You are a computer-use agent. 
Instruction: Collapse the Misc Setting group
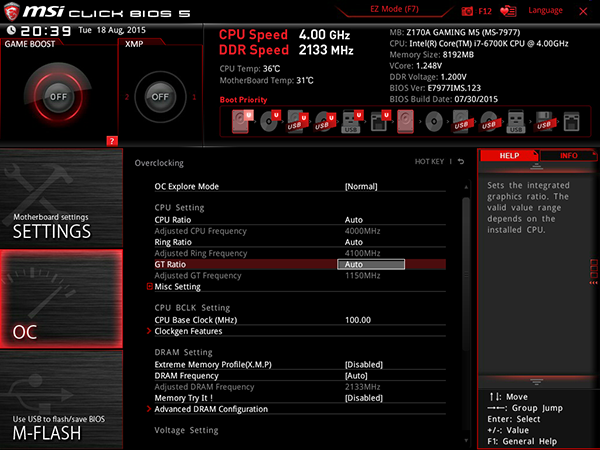click(x=150, y=286)
